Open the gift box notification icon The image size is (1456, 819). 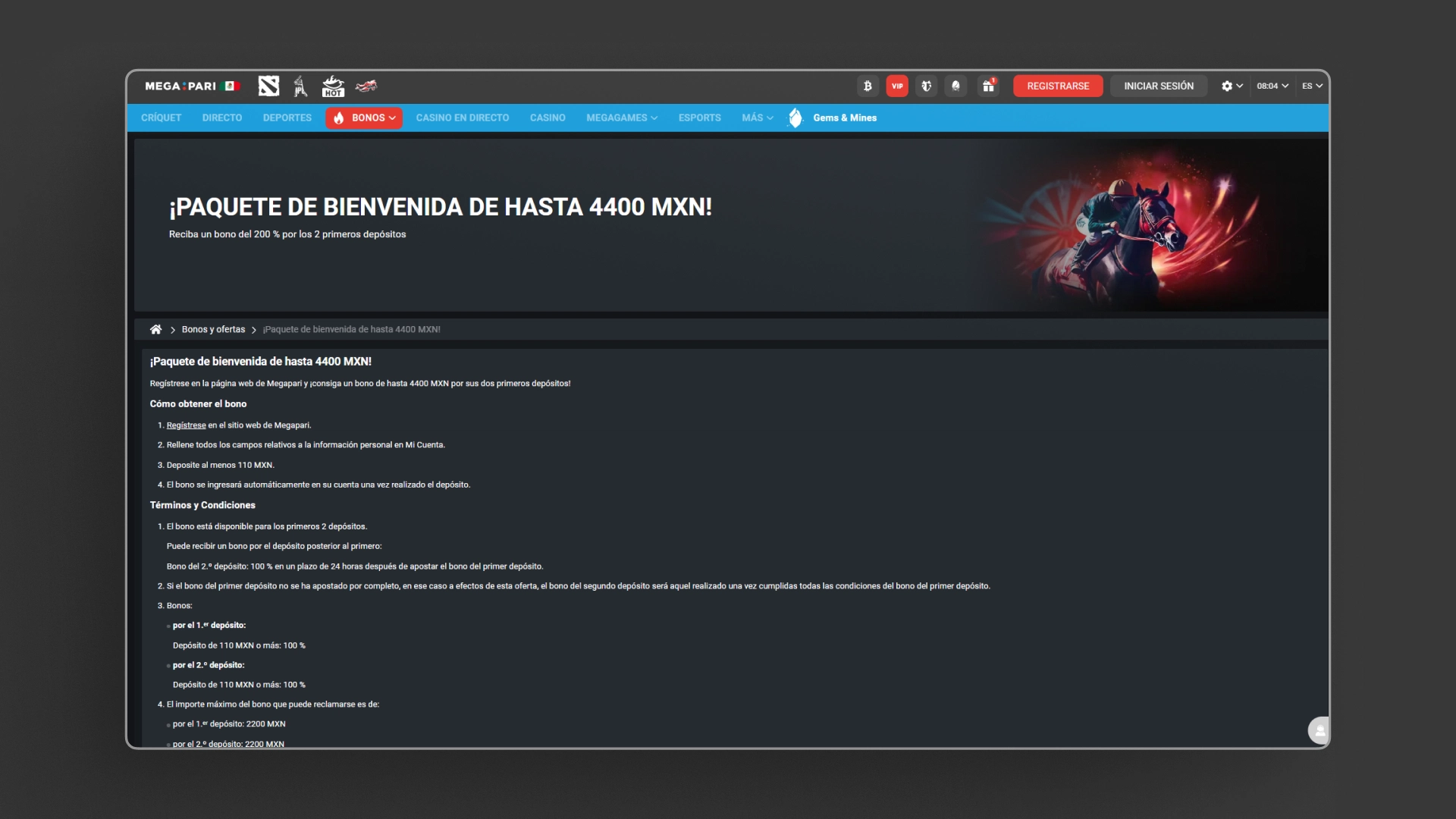pos(988,86)
